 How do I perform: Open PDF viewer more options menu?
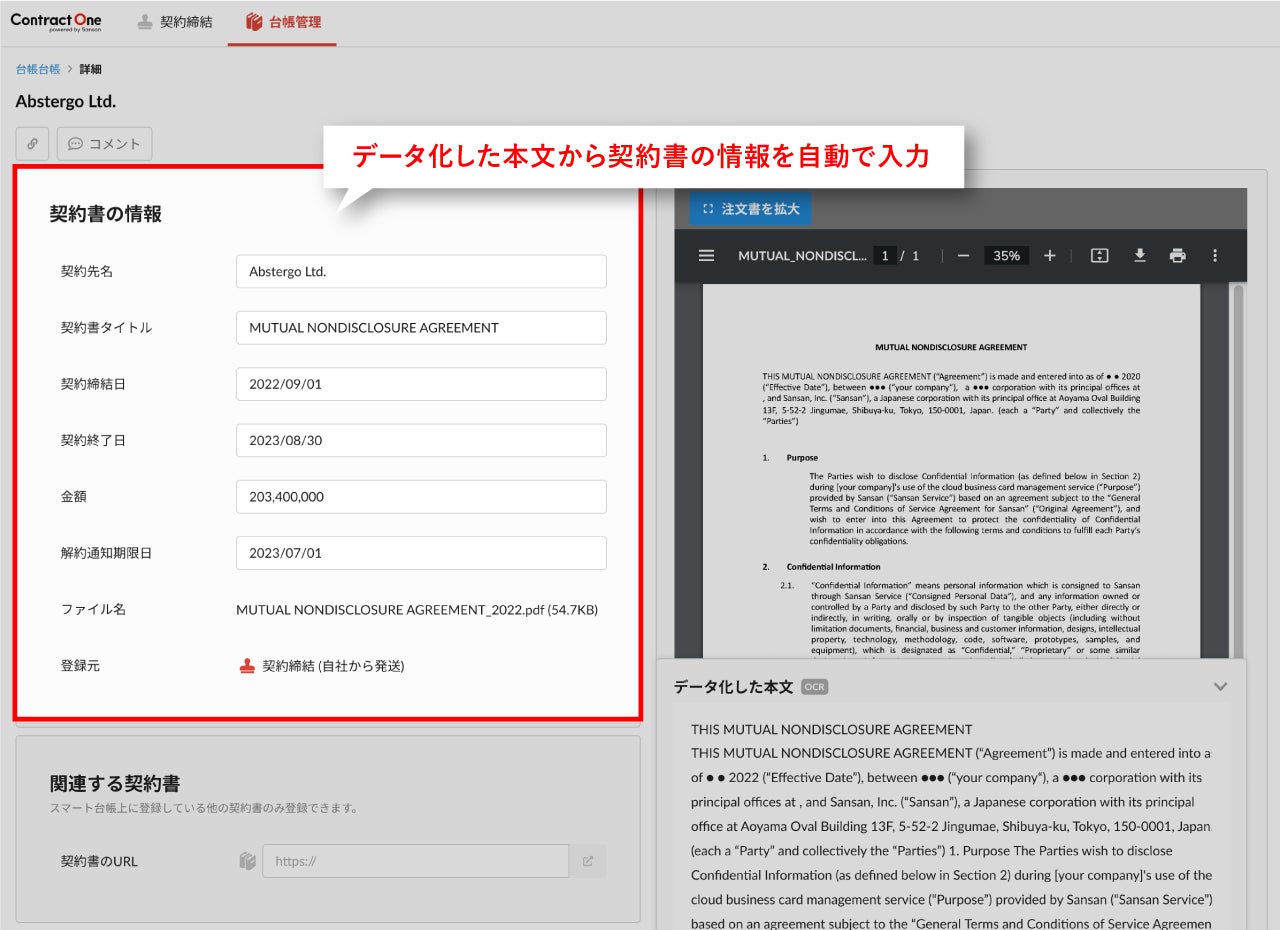pyautogui.click(x=1215, y=256)
